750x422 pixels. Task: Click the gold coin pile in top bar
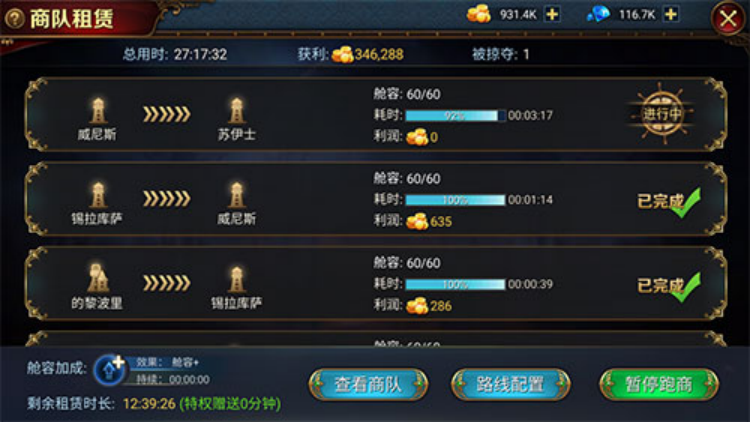coord(479,14)
